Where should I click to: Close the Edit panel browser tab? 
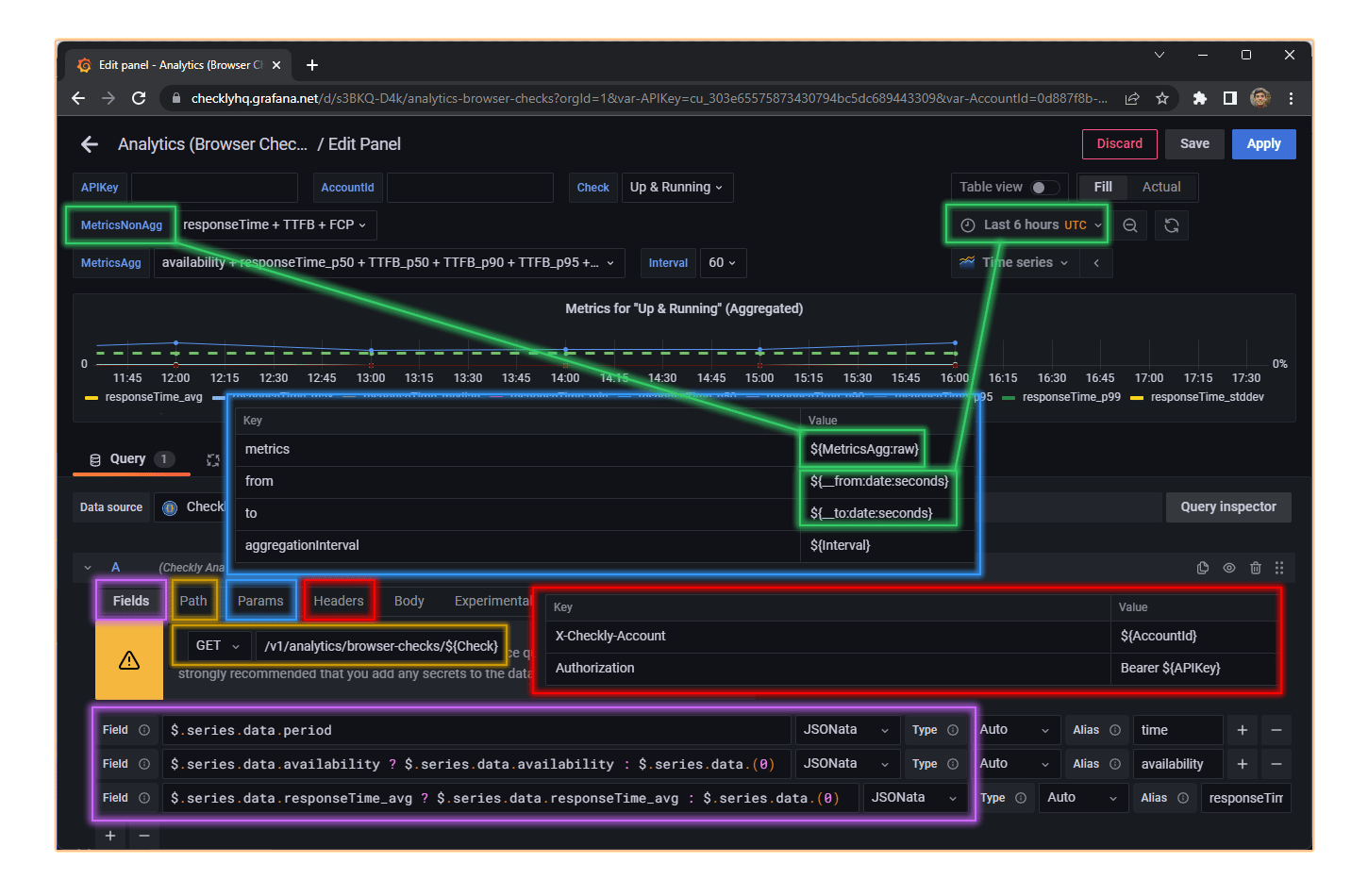point(276,65)
